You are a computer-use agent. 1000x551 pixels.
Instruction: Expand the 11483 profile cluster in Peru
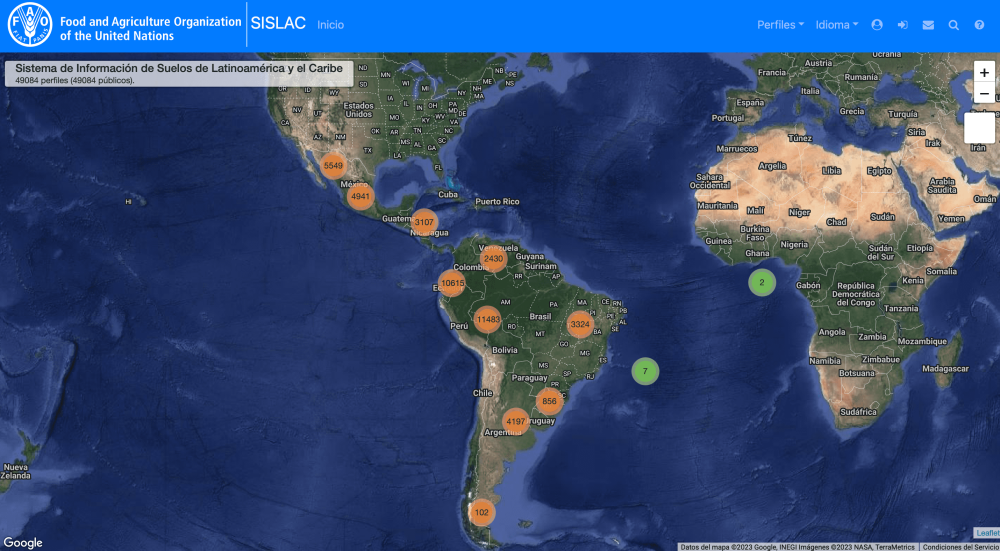pos(487,320)
